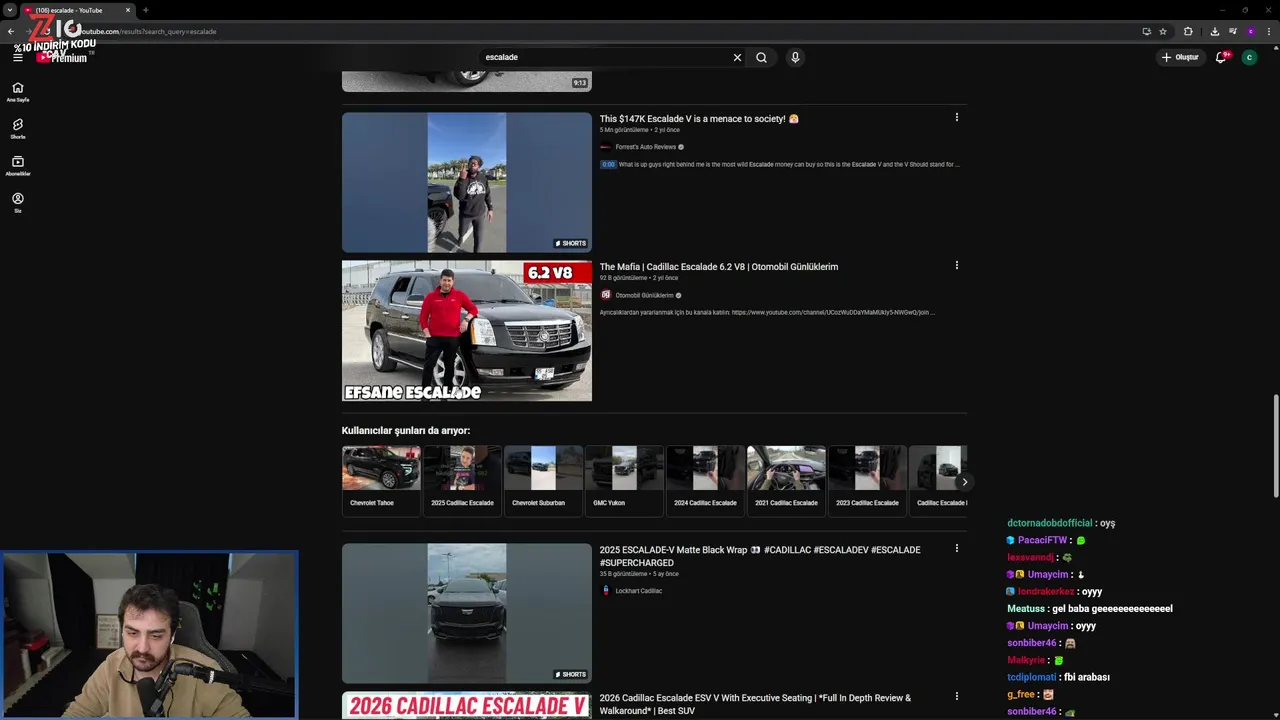Click the page vertical scrollbar thumb
This screenshot has height=720, width=1280.
coord(1275,445)
